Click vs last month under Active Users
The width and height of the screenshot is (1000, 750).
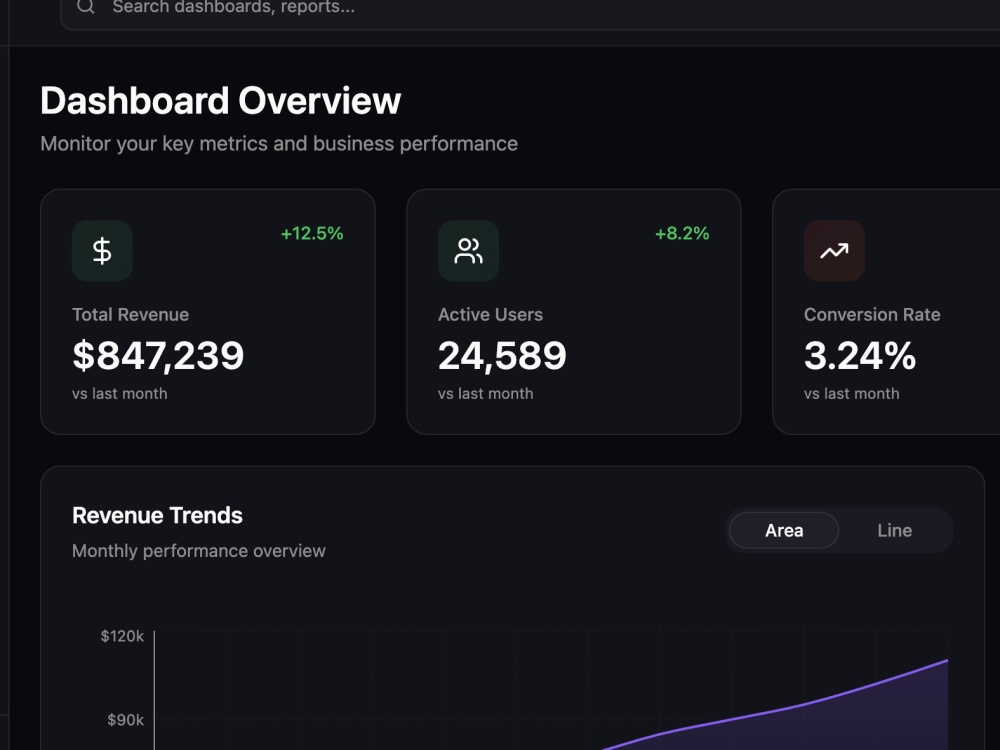[x=485, y=393]
